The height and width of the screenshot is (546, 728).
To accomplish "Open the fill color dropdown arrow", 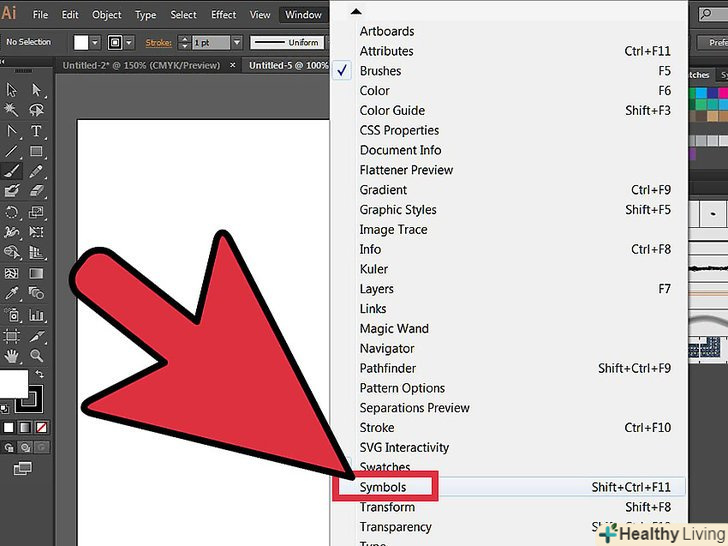I will [x=95, y=43].
